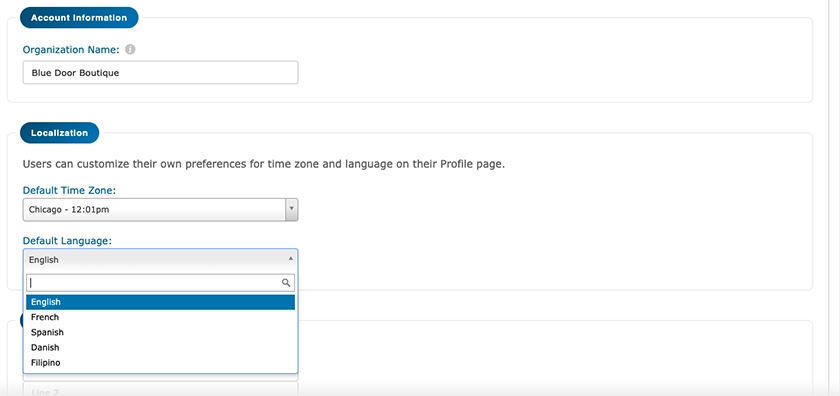Image resolution: width=840 pixels, height=396 pixels.
Task: Choose French as default language
Action: point(160,317)
